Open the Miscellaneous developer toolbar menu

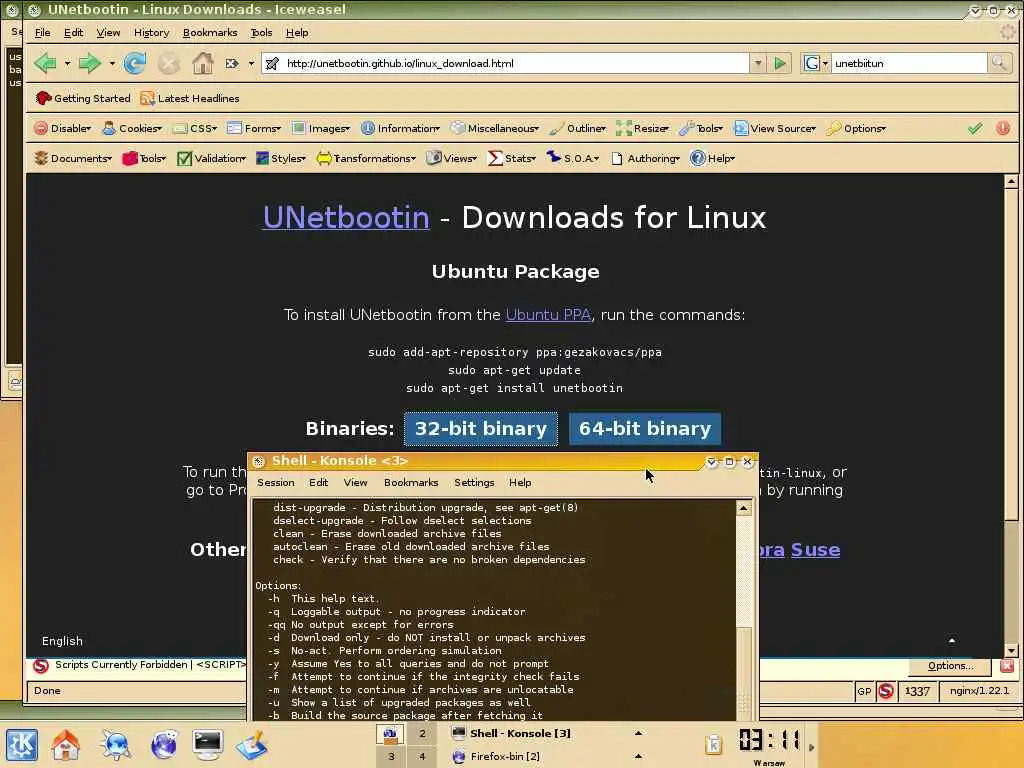(x=494, y=128)
